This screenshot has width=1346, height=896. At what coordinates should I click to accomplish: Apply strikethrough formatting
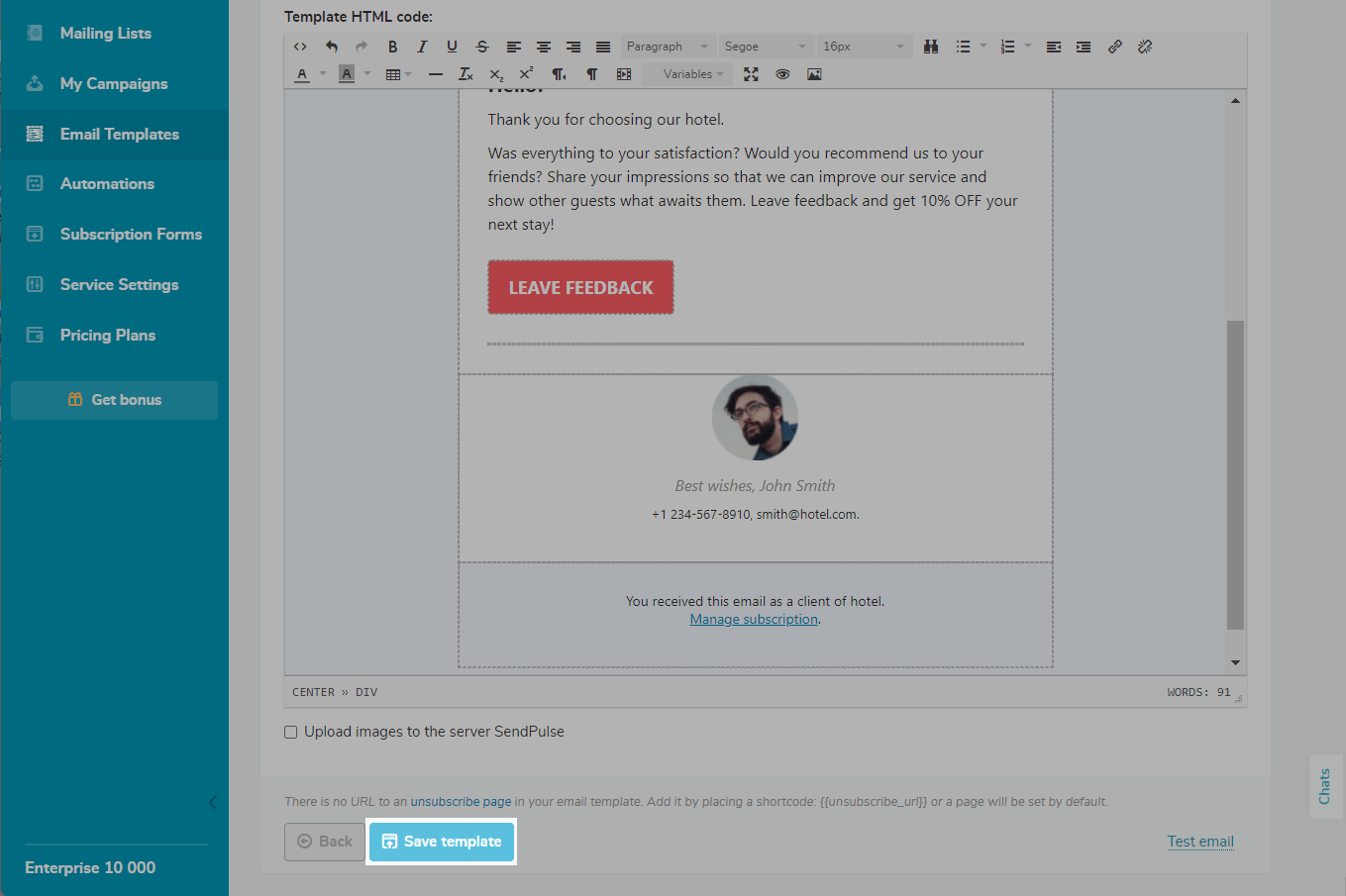[482, 47]
